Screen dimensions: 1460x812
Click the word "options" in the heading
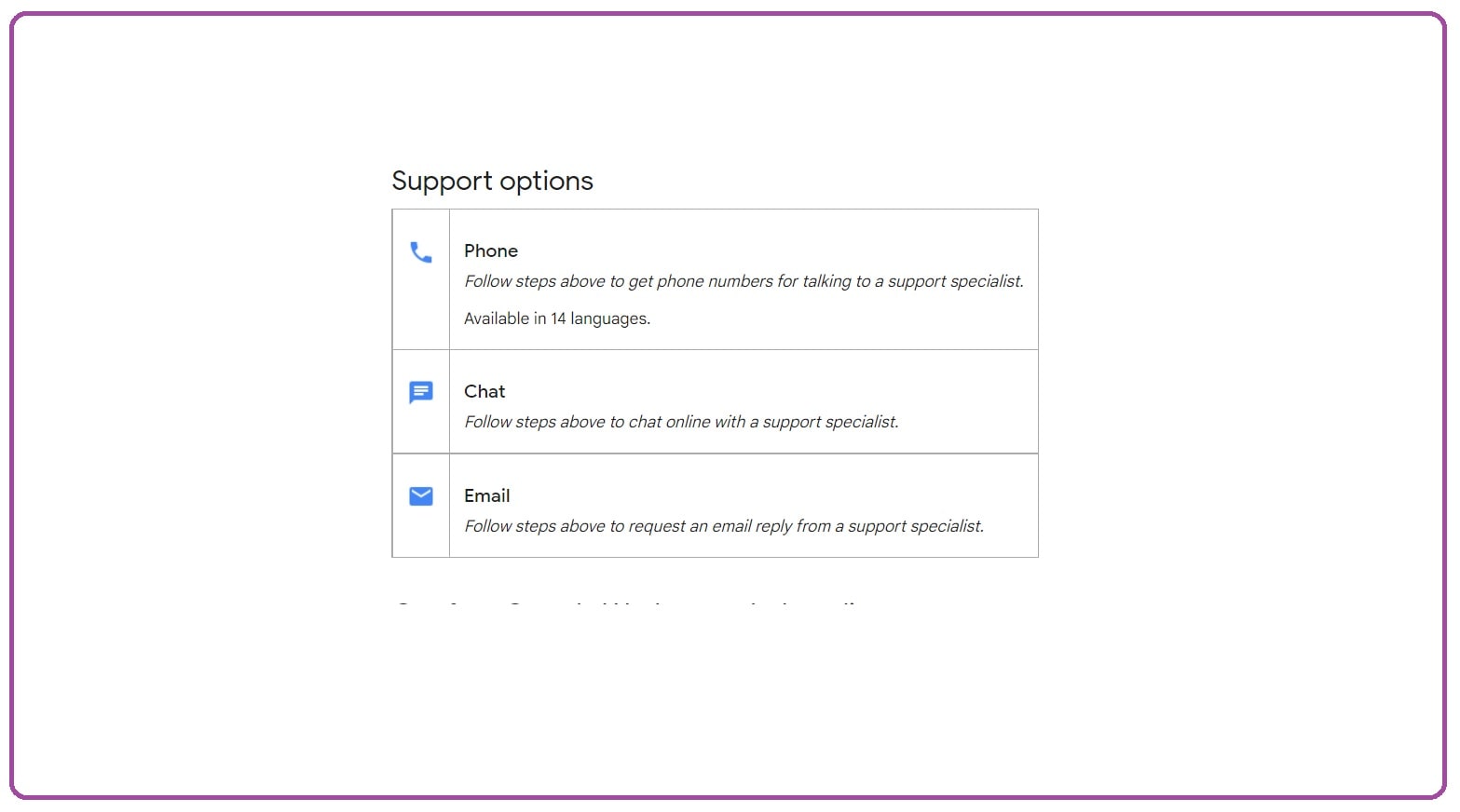(546, 182)
